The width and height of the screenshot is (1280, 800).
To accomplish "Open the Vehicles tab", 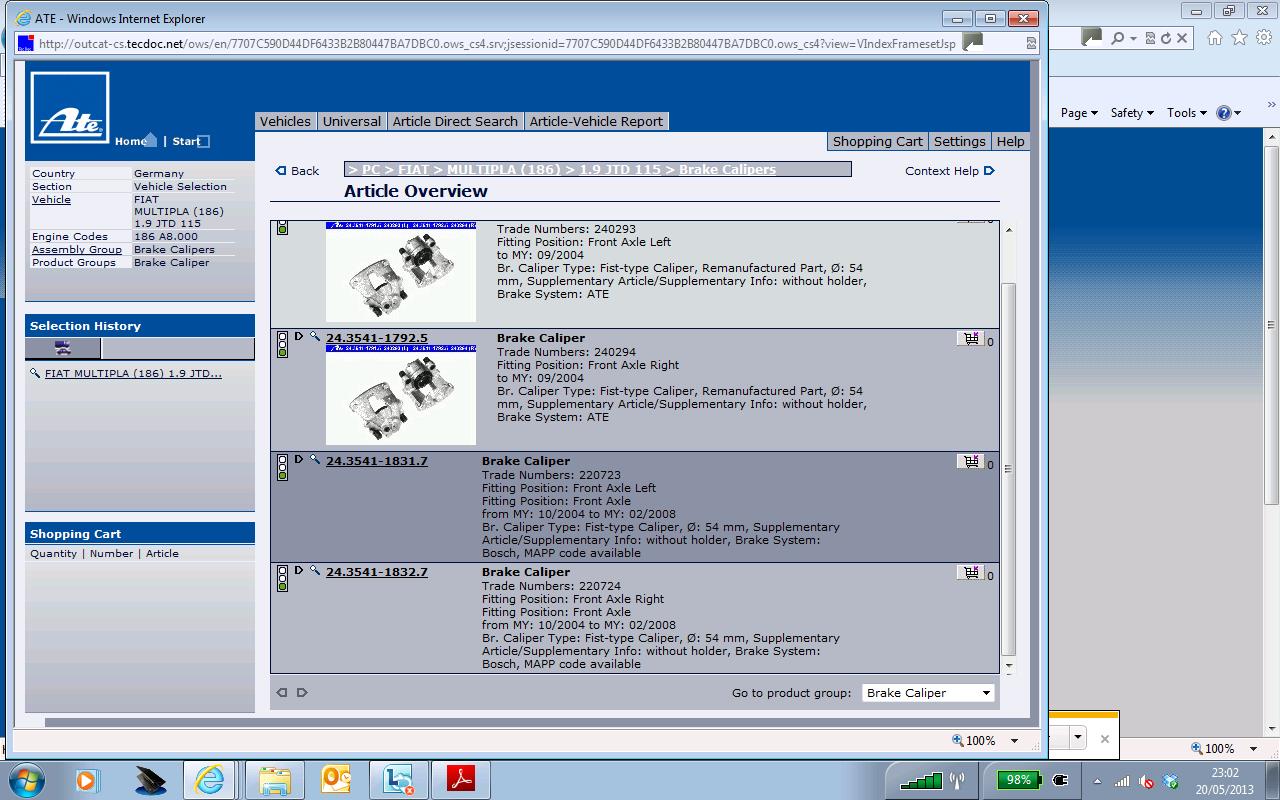I will [x=285, y=121].
